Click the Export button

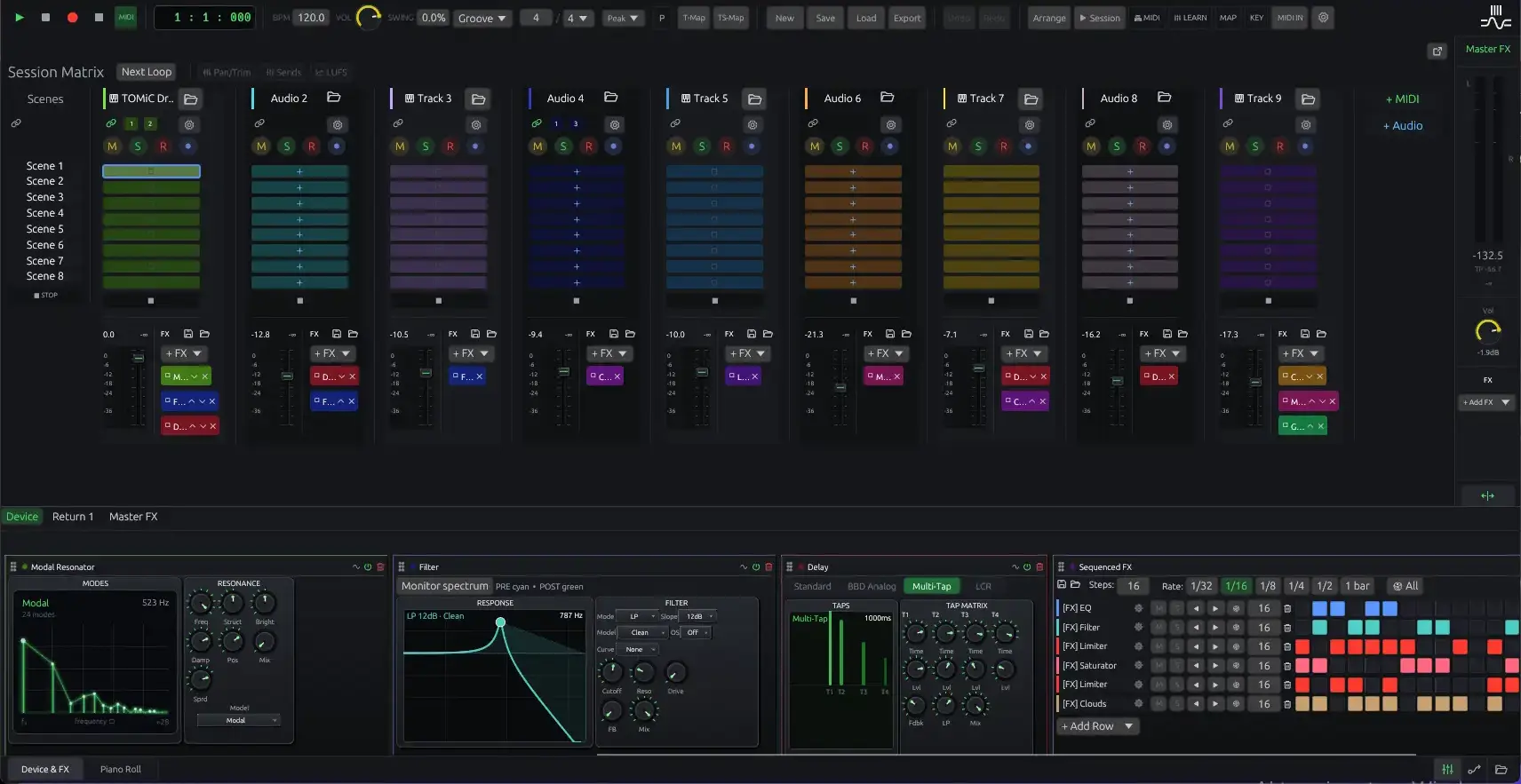(907, 18)
